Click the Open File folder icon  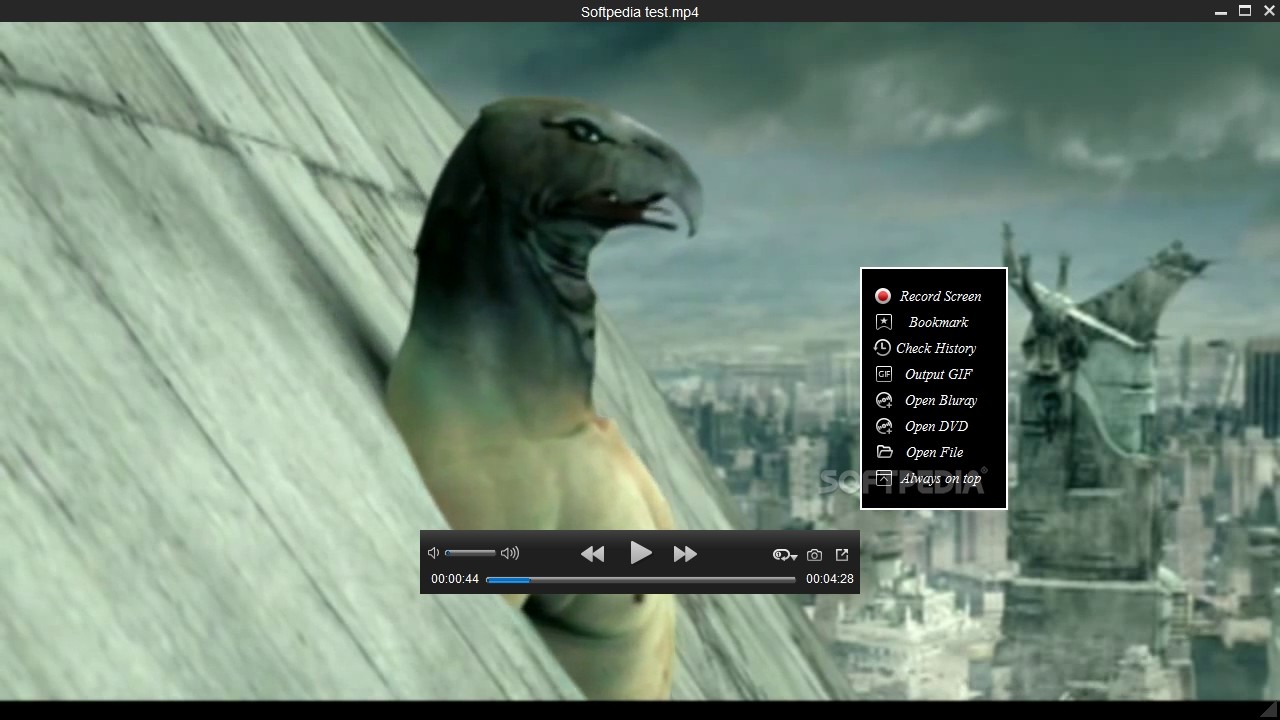(x=884, y=452)
